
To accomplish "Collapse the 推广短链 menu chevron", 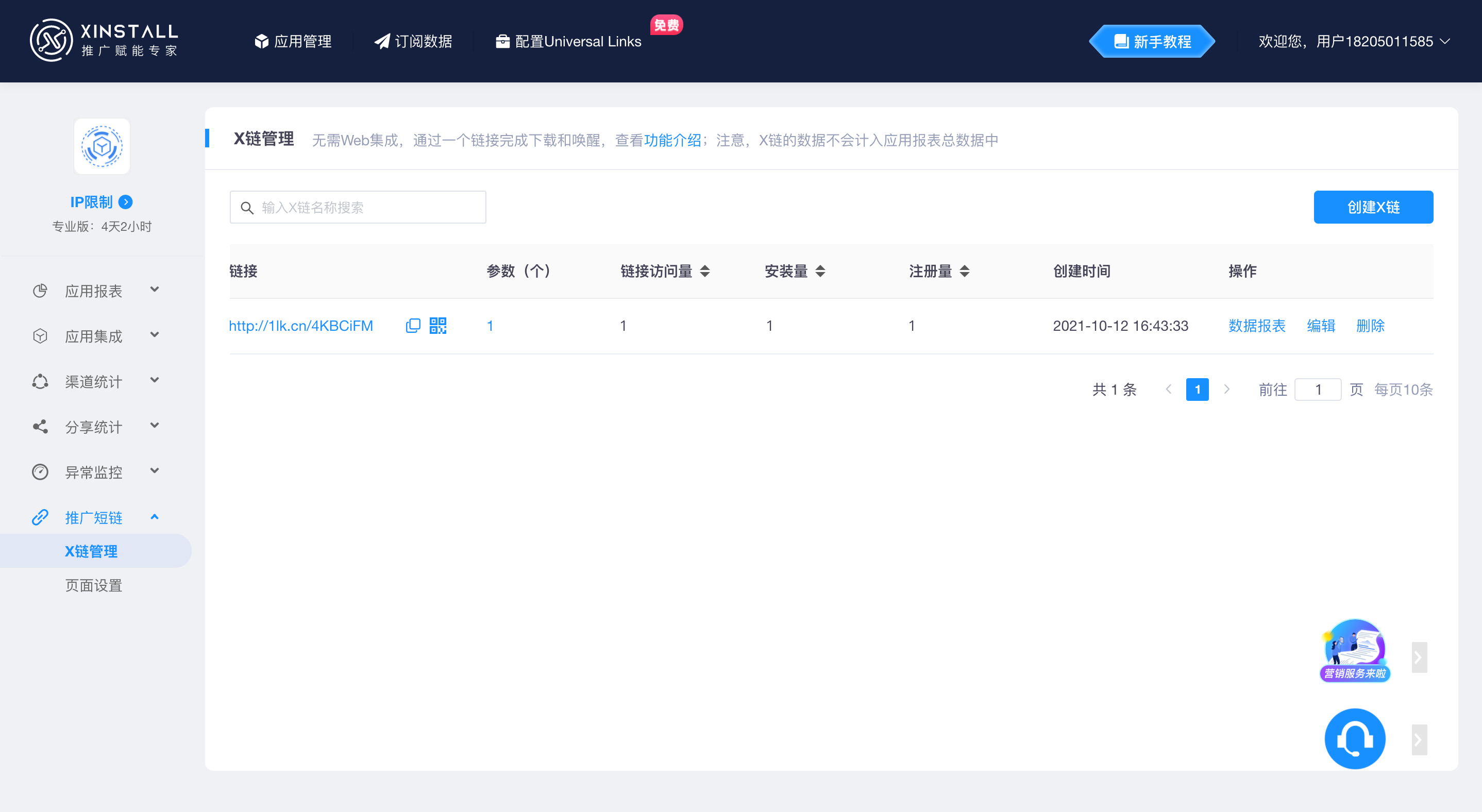I will (x=154, y=516).
